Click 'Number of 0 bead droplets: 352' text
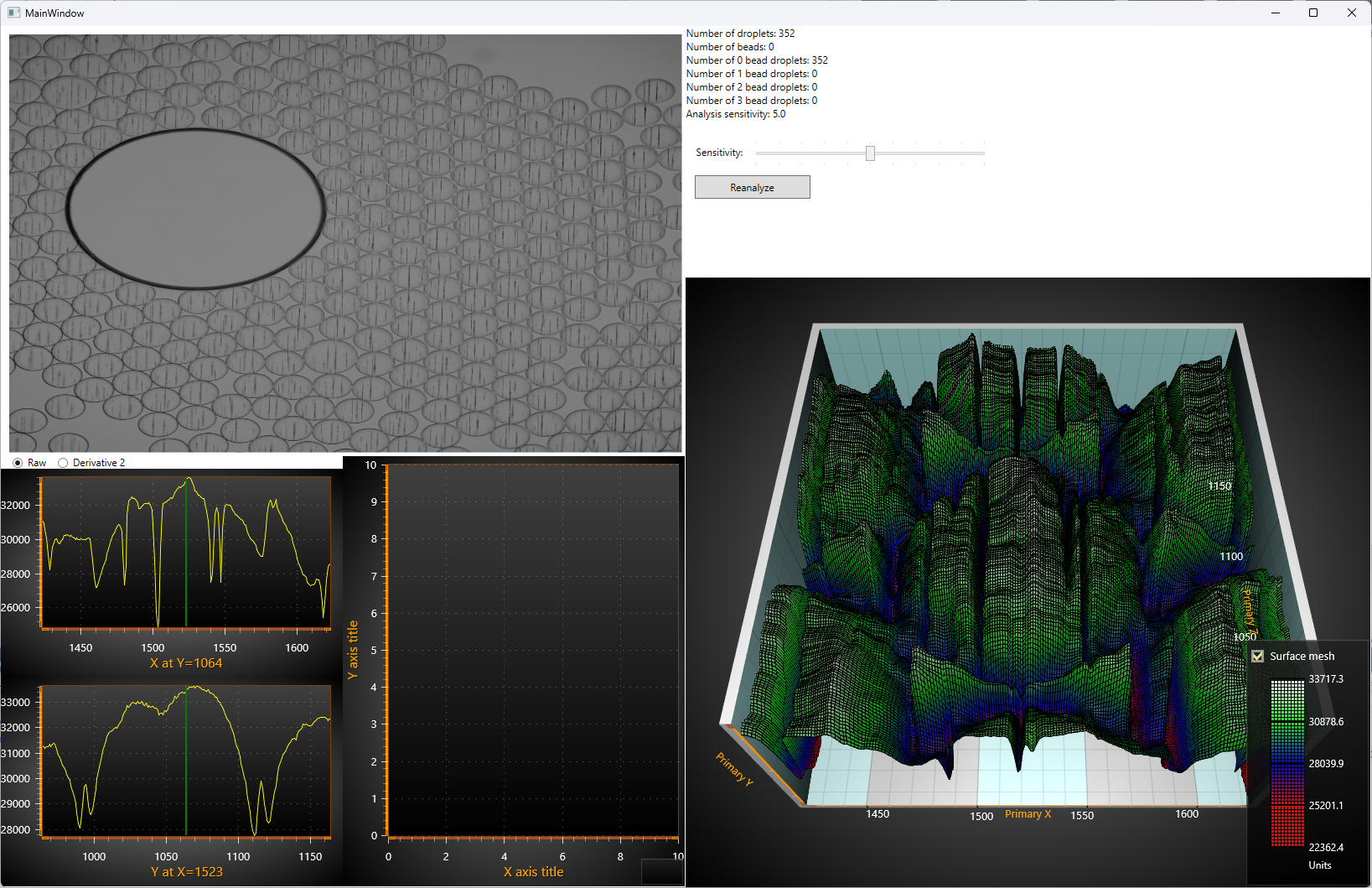 coord(757,60)
